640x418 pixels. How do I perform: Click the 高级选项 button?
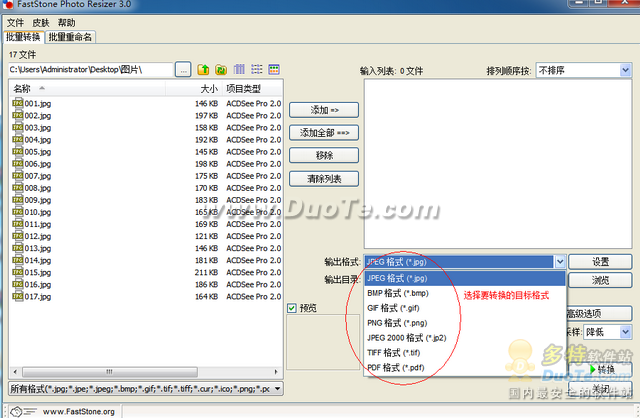tap(599, 314)
